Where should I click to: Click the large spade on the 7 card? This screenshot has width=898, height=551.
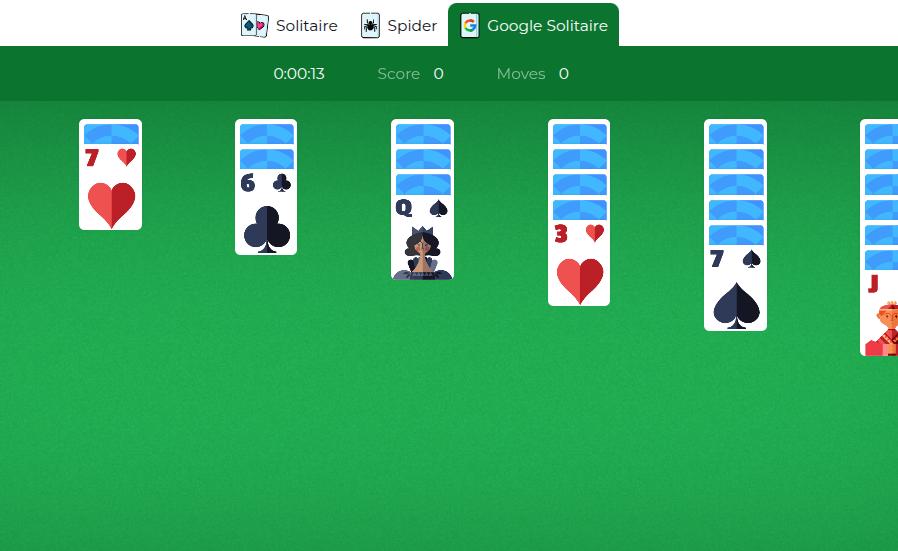point(736,305)
